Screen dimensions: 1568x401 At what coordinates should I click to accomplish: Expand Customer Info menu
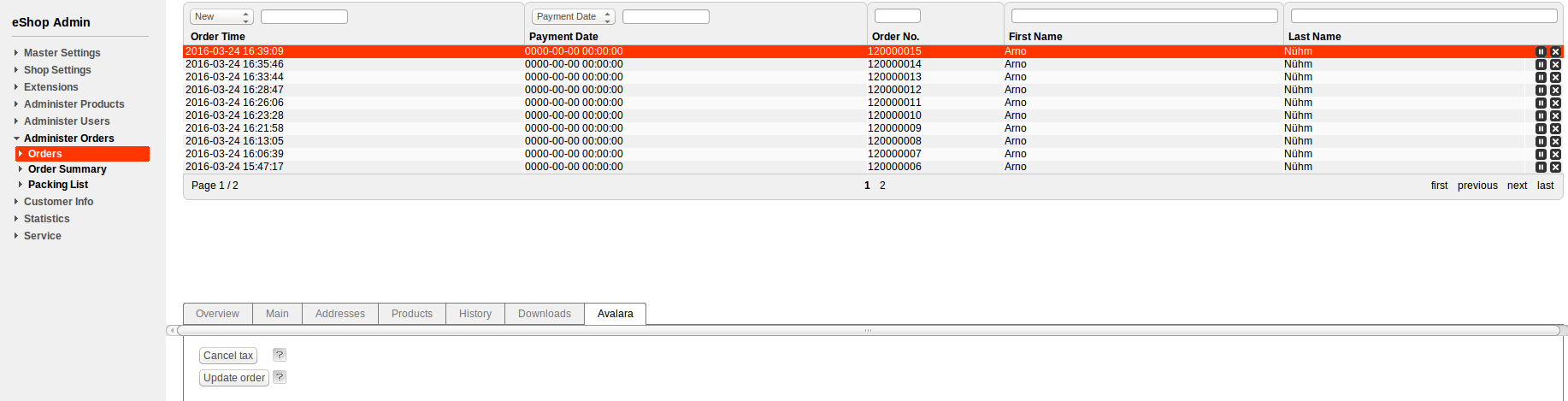pos(58,202)
